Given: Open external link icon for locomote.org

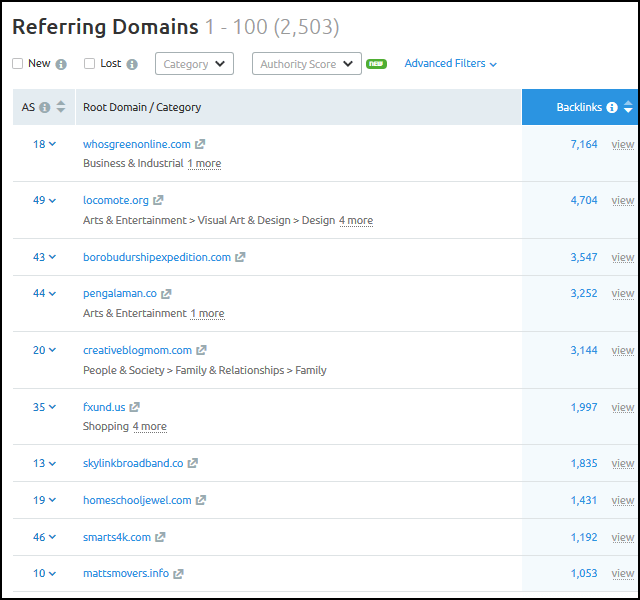Looking at the screenshot, I should tap(158, 200).
